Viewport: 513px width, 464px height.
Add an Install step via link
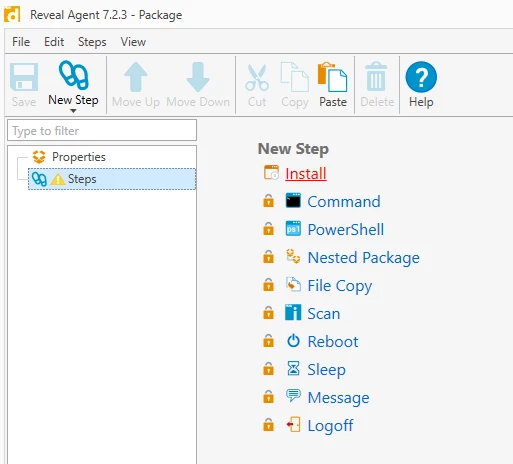point(306,173)
